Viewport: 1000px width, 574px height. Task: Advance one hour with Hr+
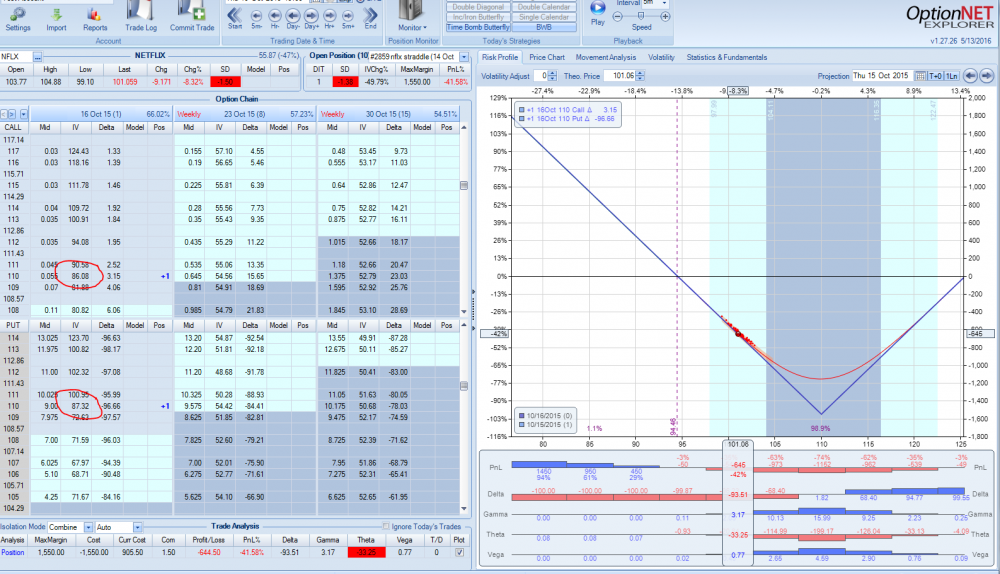pos(330,15)
